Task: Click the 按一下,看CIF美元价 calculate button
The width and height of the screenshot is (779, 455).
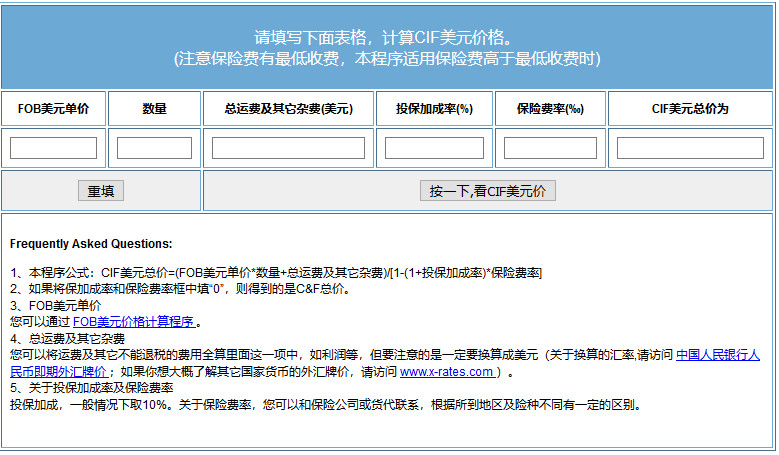Action: point(488,191)
